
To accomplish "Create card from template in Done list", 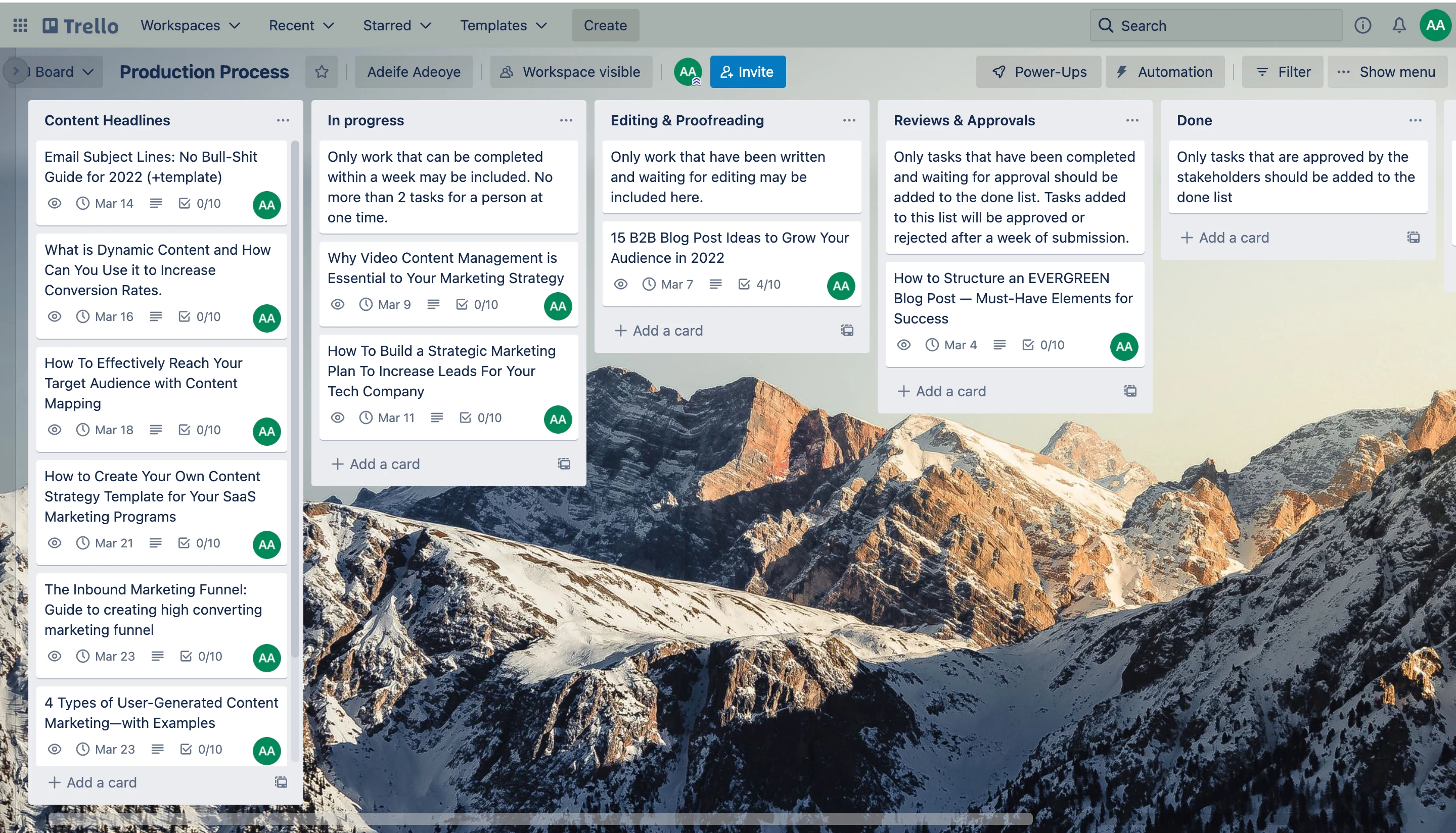I will click(1413, 238).
